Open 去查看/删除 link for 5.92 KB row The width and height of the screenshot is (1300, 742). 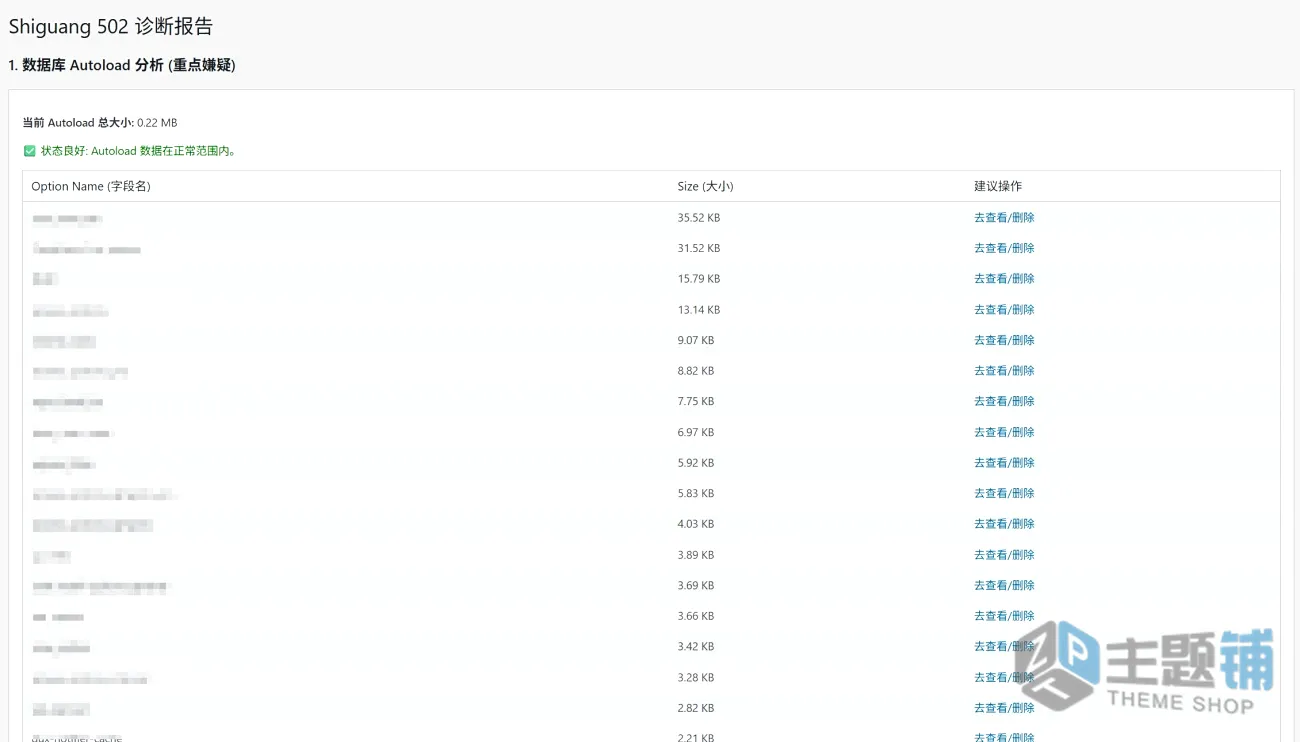[1004, 463]
